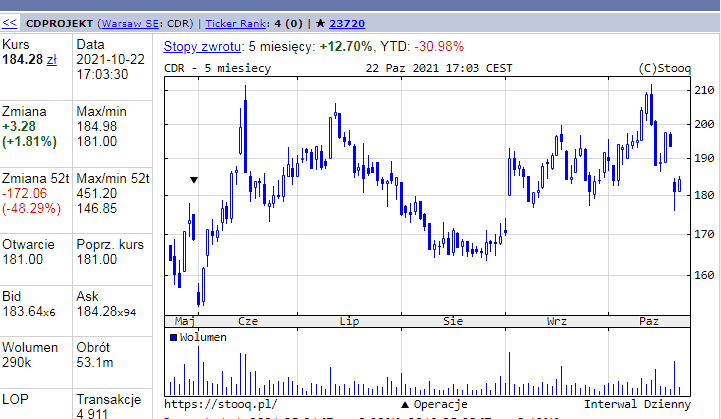The height and width of the screenshot is (419, 721).
Task: Click the Kurs 184.28 price value
Action: pos(22,61)
